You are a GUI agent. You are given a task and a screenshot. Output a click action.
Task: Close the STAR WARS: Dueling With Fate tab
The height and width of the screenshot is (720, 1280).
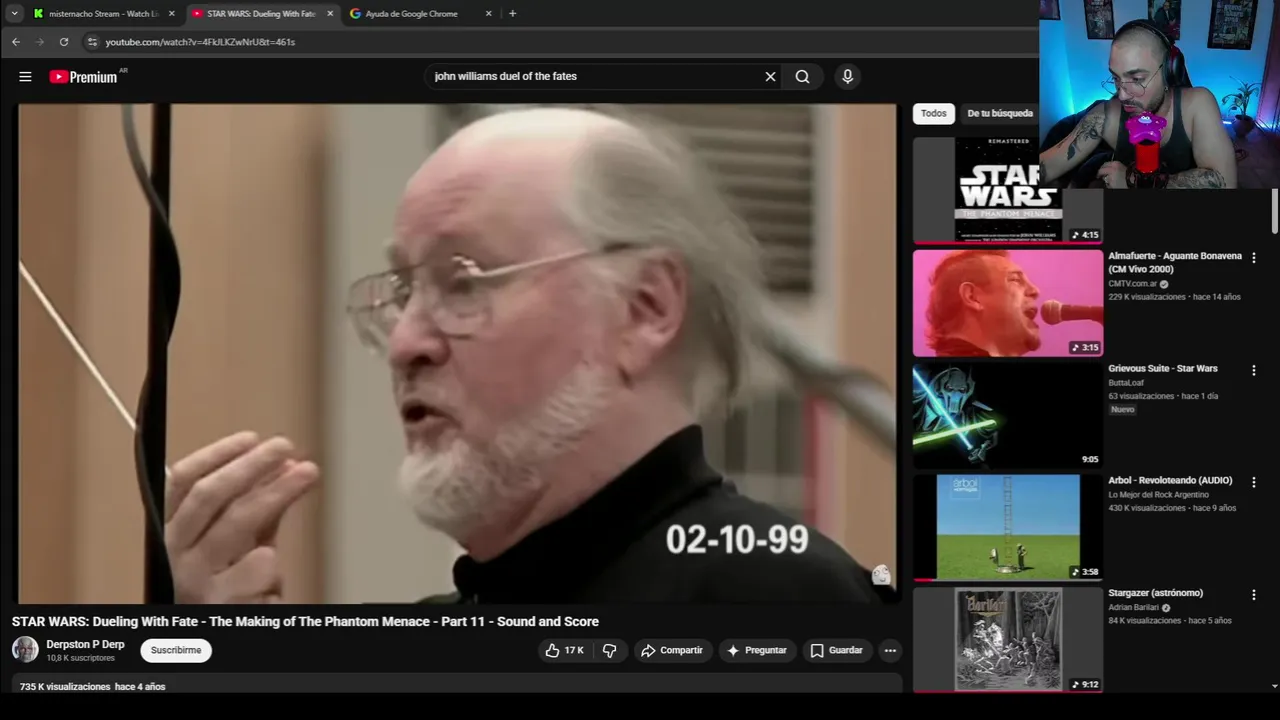click(330, 13)
